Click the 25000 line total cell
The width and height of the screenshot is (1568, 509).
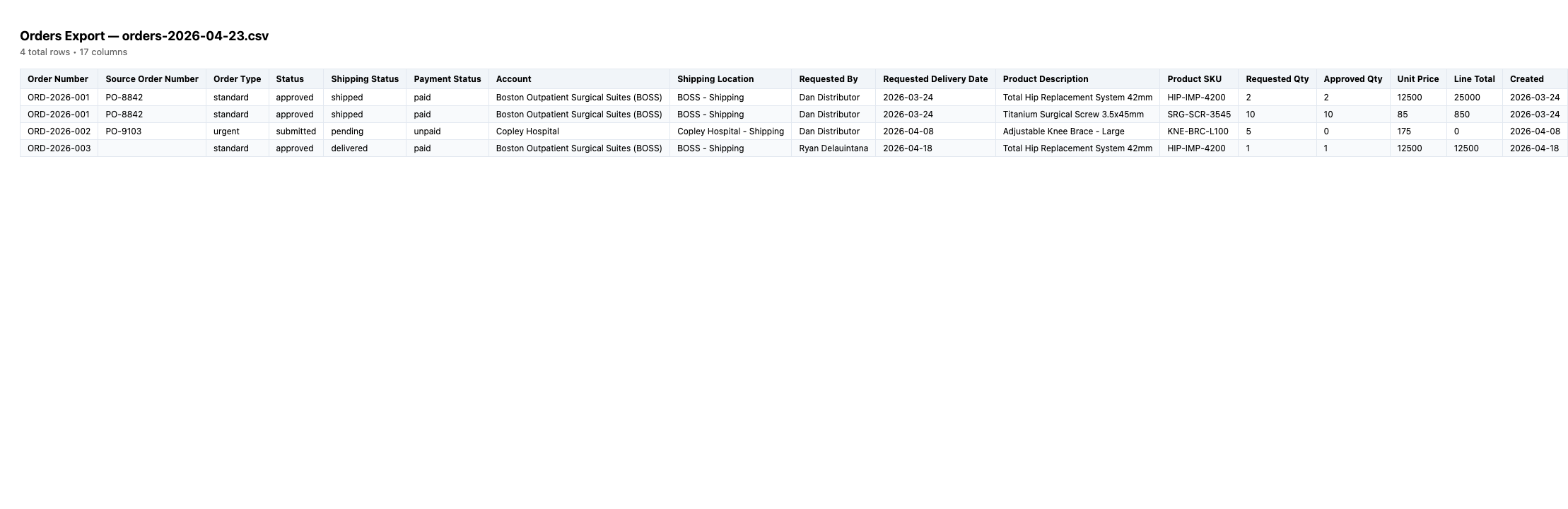pyautogui.click(x=1475, y=98)
